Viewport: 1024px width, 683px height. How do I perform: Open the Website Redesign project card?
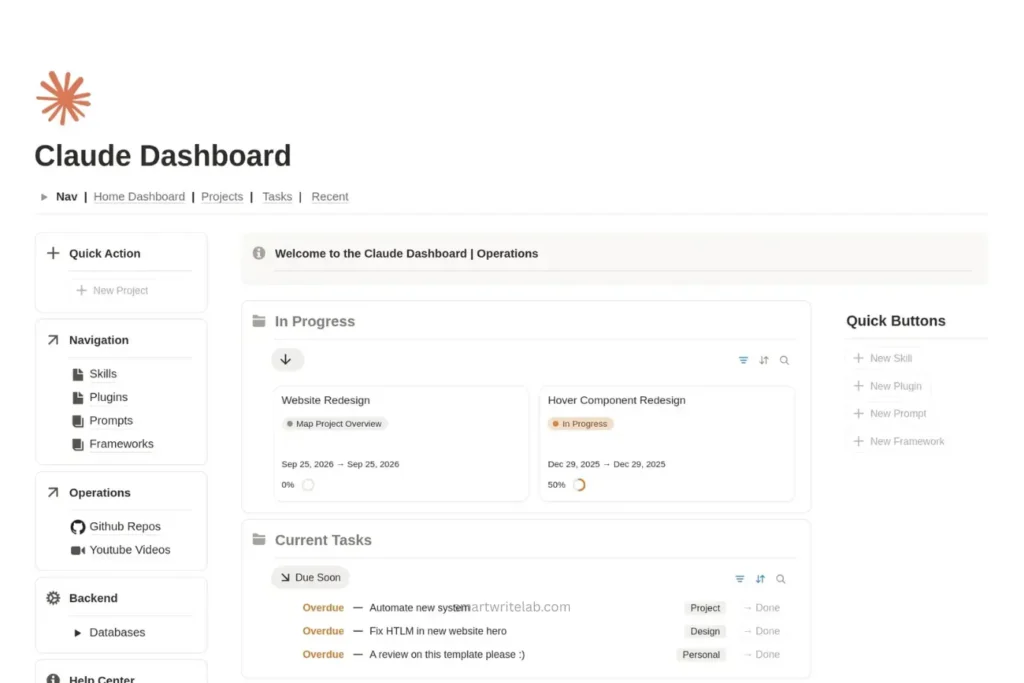pyautogui.click(x=401, y=443)
